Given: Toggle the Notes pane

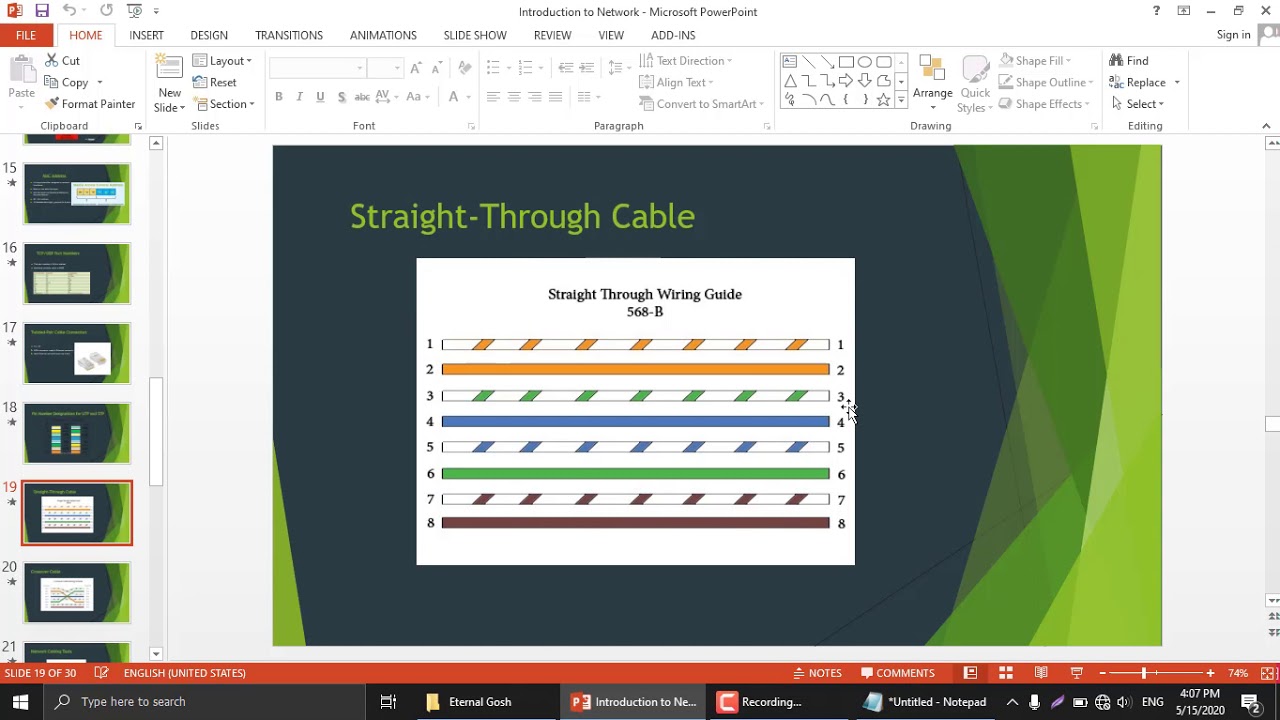Looking at the screenshot, I should coord(817,673).
